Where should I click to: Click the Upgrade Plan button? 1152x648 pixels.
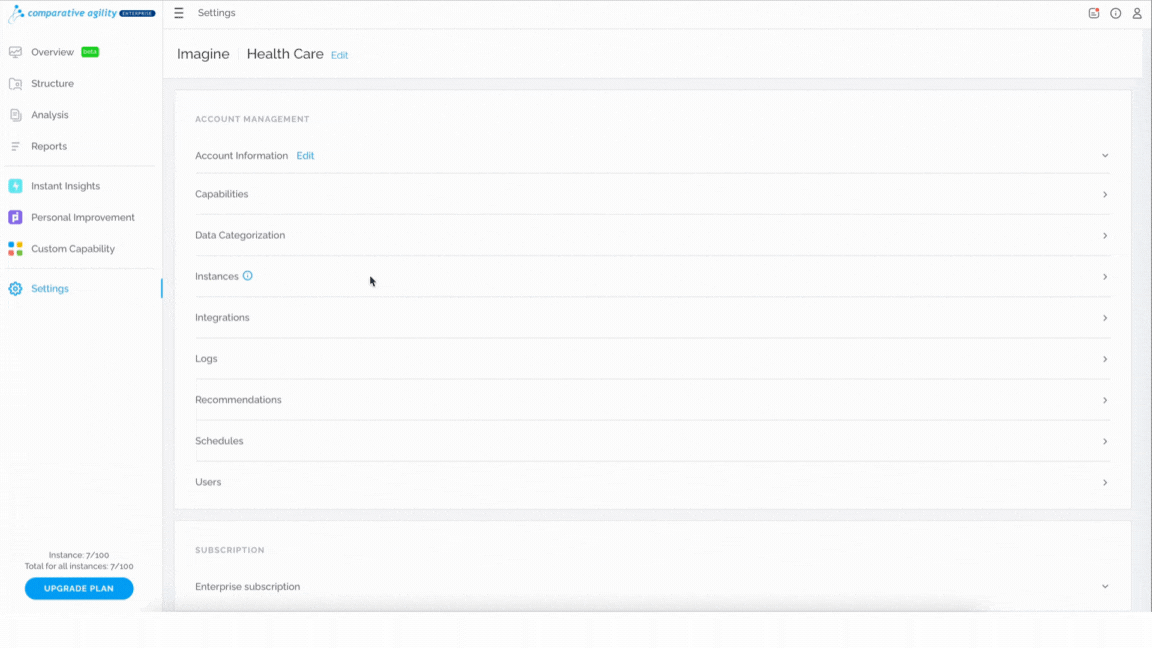click(x=79, y=588)
